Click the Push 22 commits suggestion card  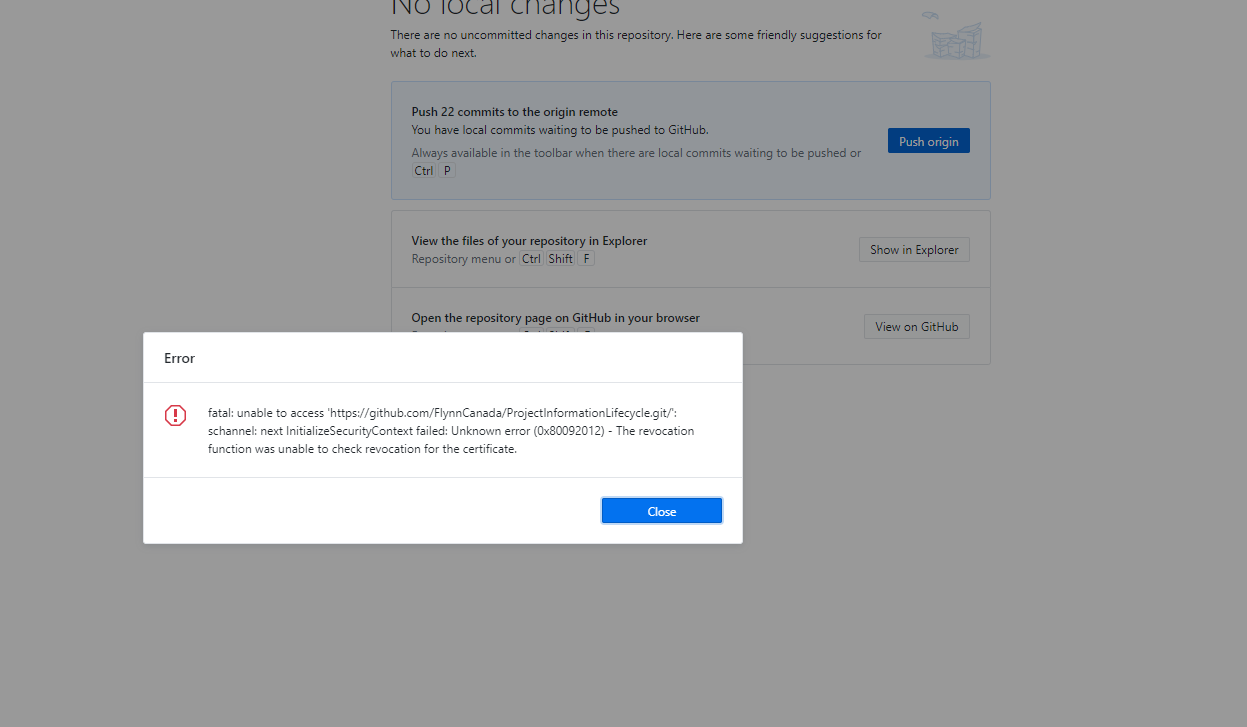point(690,140)
